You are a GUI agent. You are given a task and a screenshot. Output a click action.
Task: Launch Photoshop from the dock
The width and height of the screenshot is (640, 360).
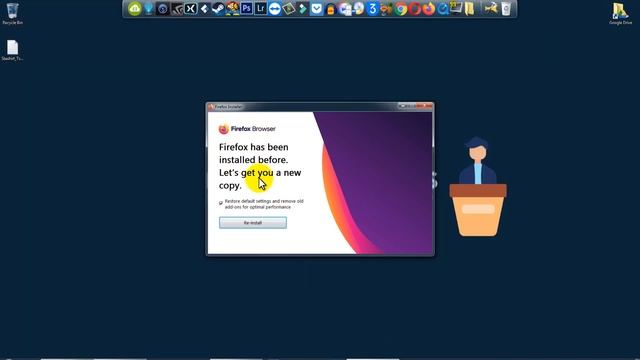click(246, 9)
